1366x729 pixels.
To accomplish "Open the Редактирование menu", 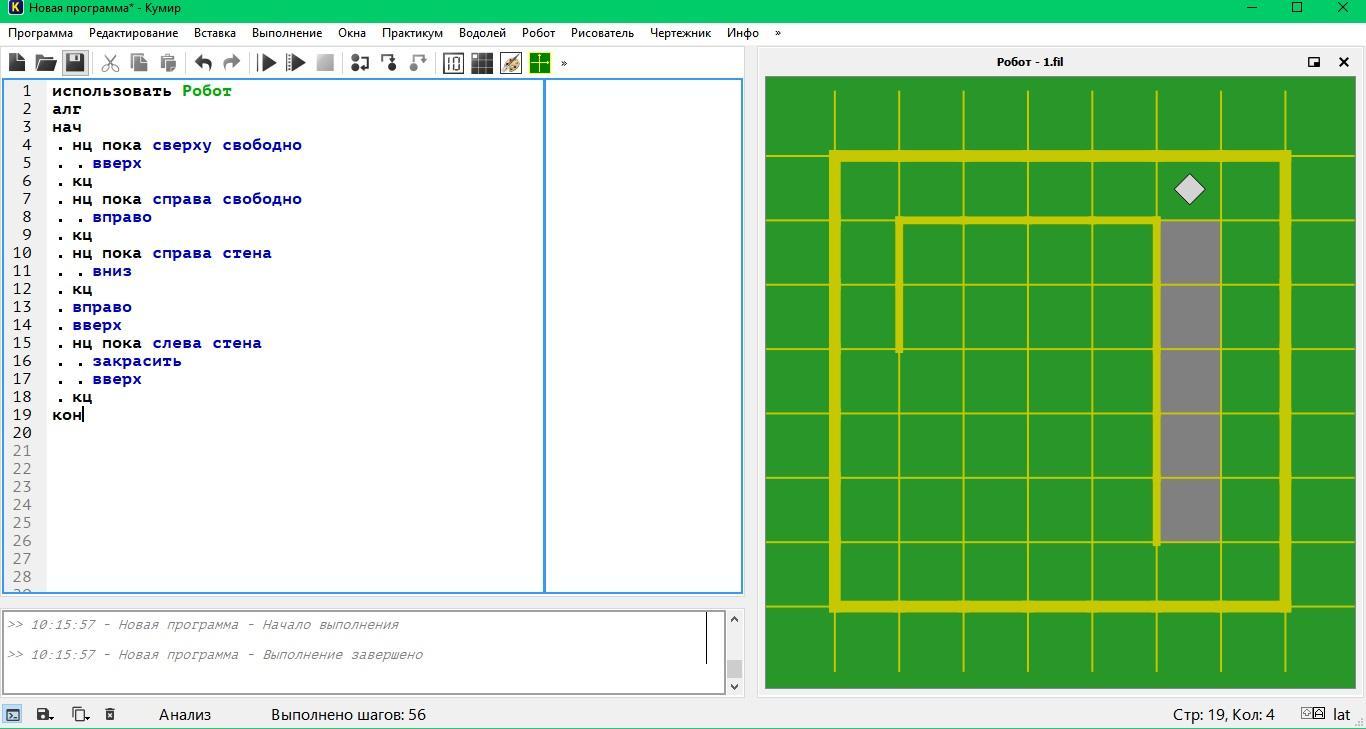I will point(133,33).
